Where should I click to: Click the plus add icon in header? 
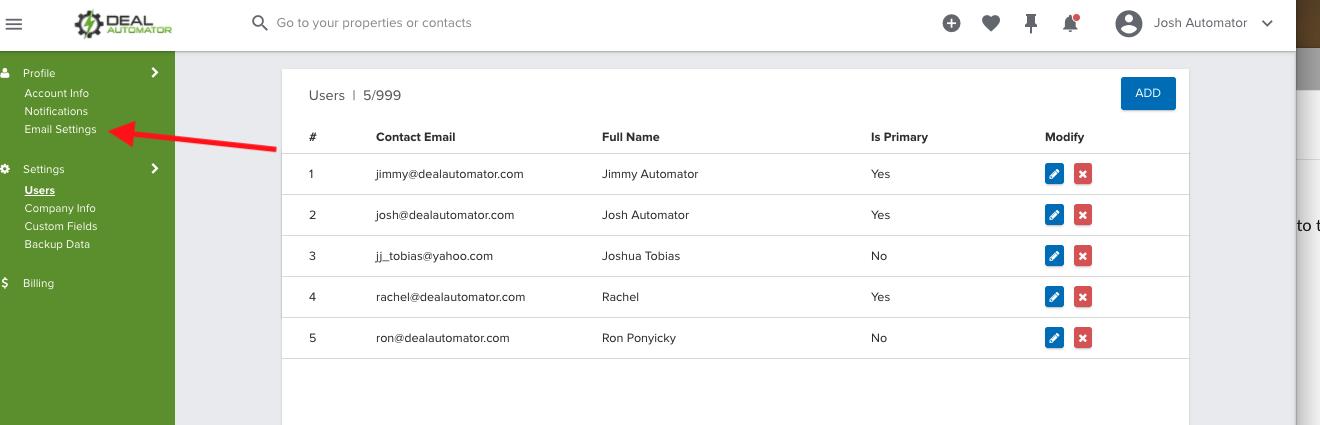[951, 23]
